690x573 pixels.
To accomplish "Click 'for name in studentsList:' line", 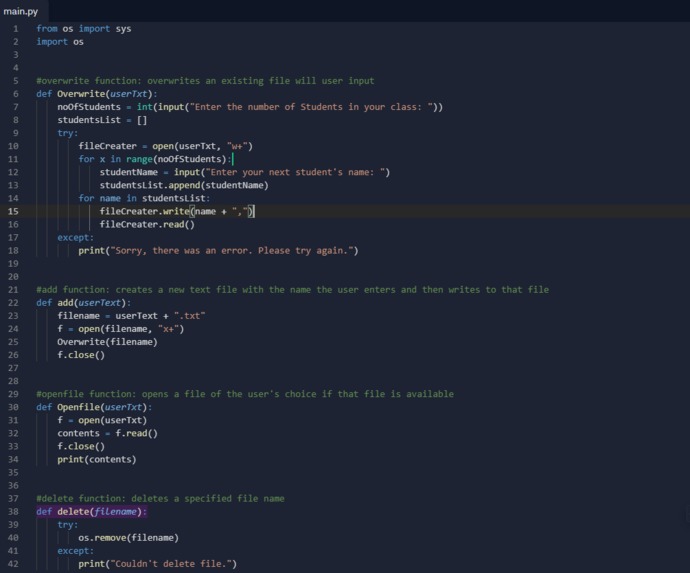I will (x=144, y=198).
